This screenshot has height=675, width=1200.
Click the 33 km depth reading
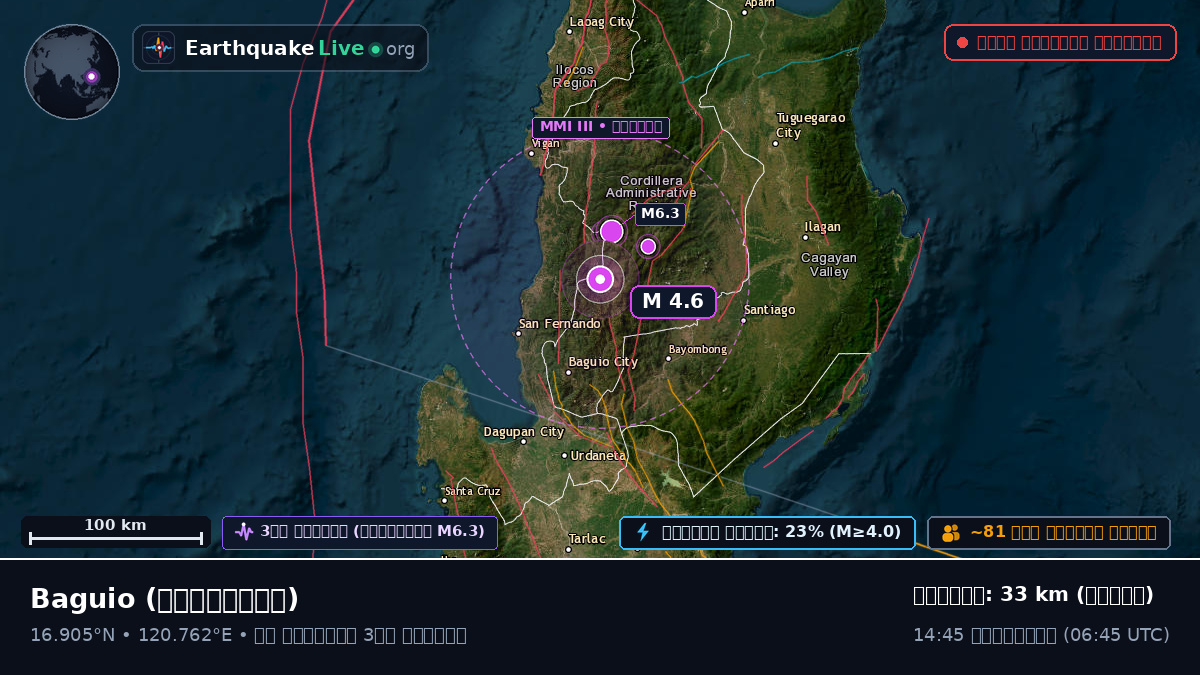tap(1034, 595)
